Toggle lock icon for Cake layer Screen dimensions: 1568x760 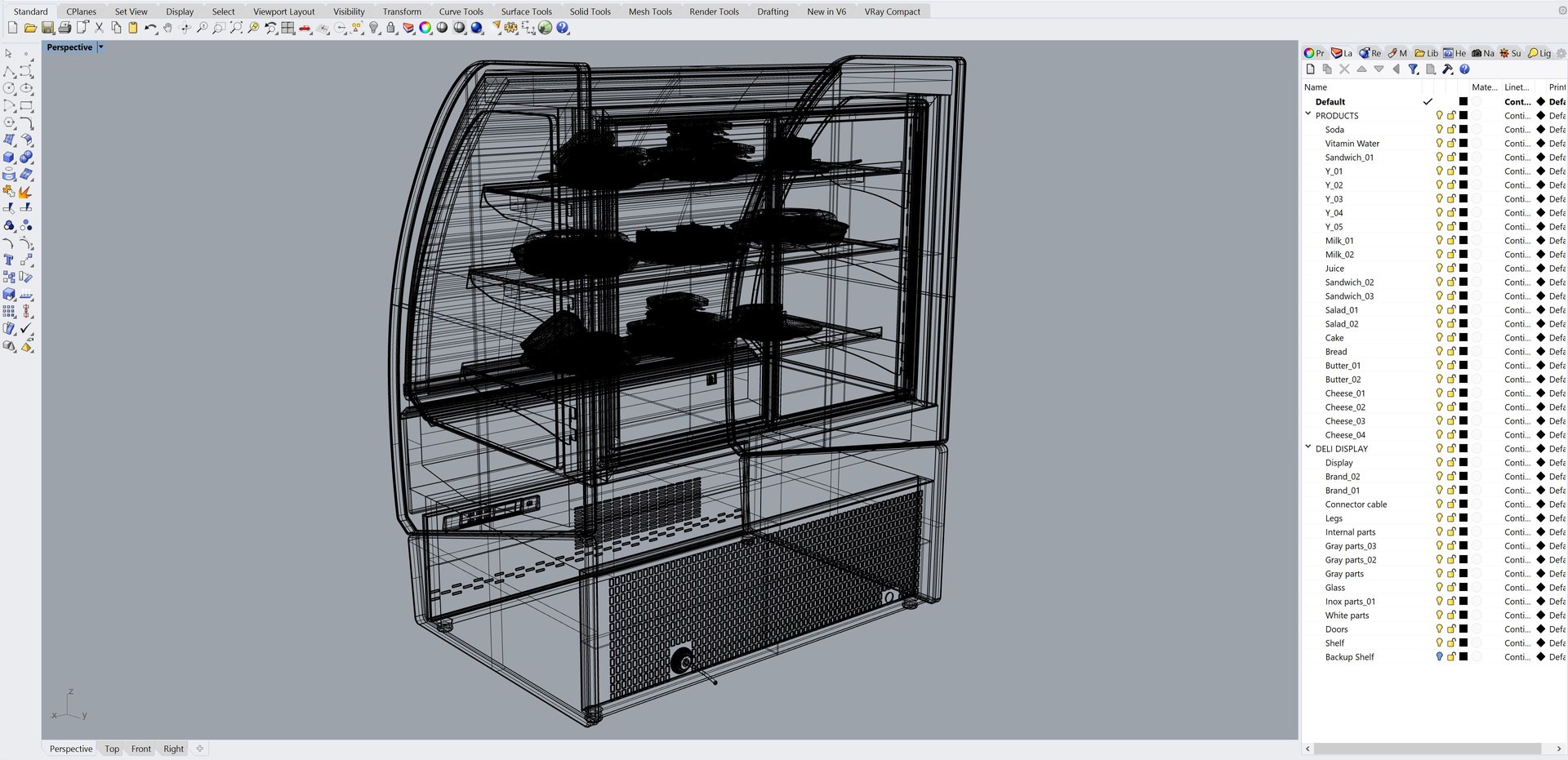(1451, 337)
